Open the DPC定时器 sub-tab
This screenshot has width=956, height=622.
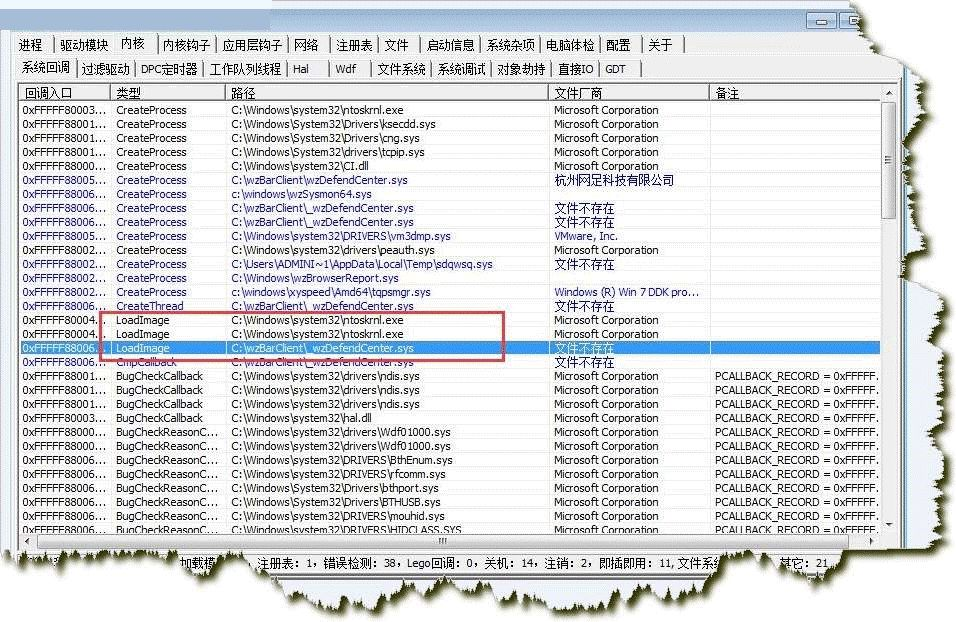[x=169, y=69]
